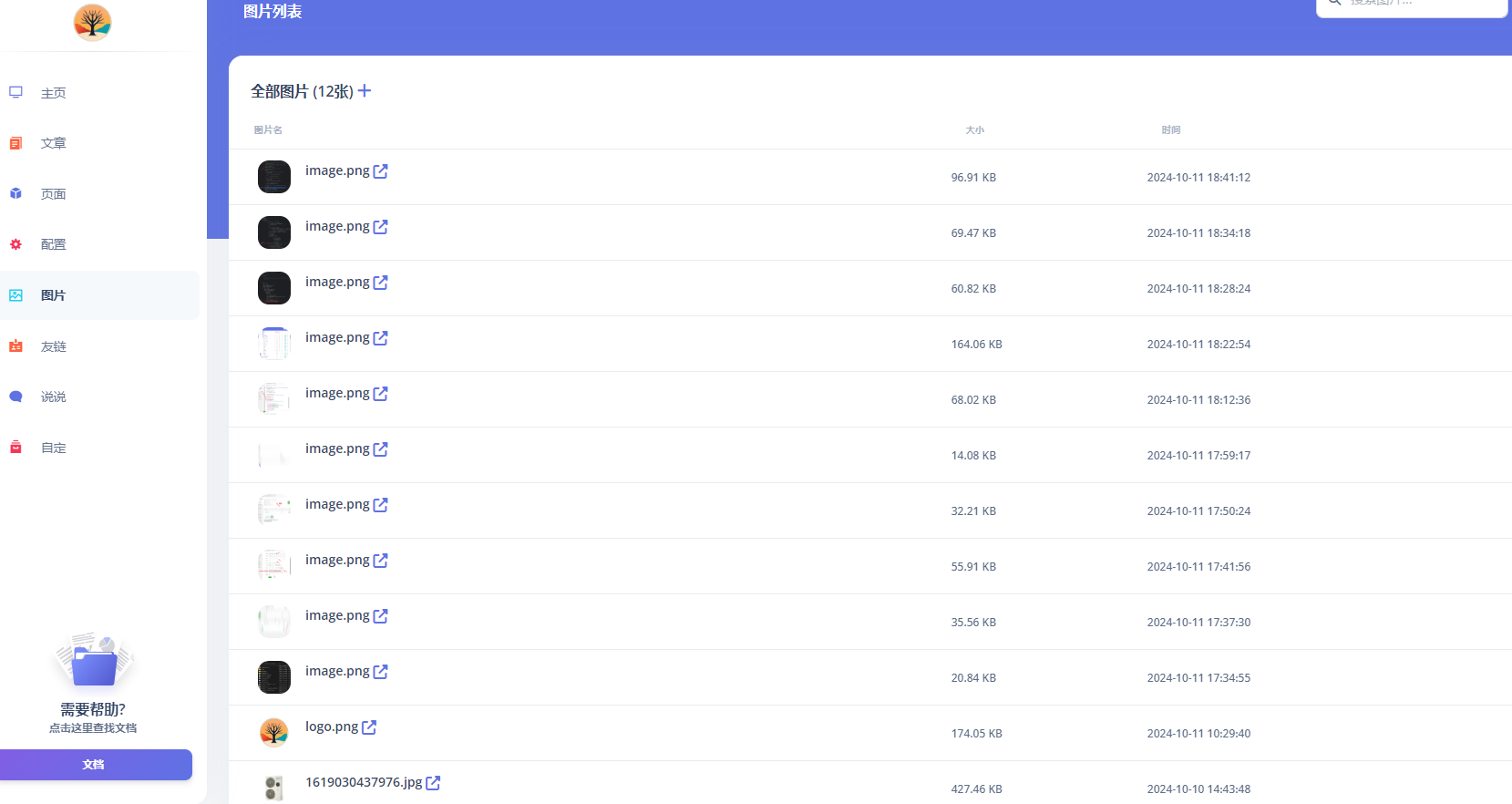Go to 主页 in sidebar

[53, 93]
